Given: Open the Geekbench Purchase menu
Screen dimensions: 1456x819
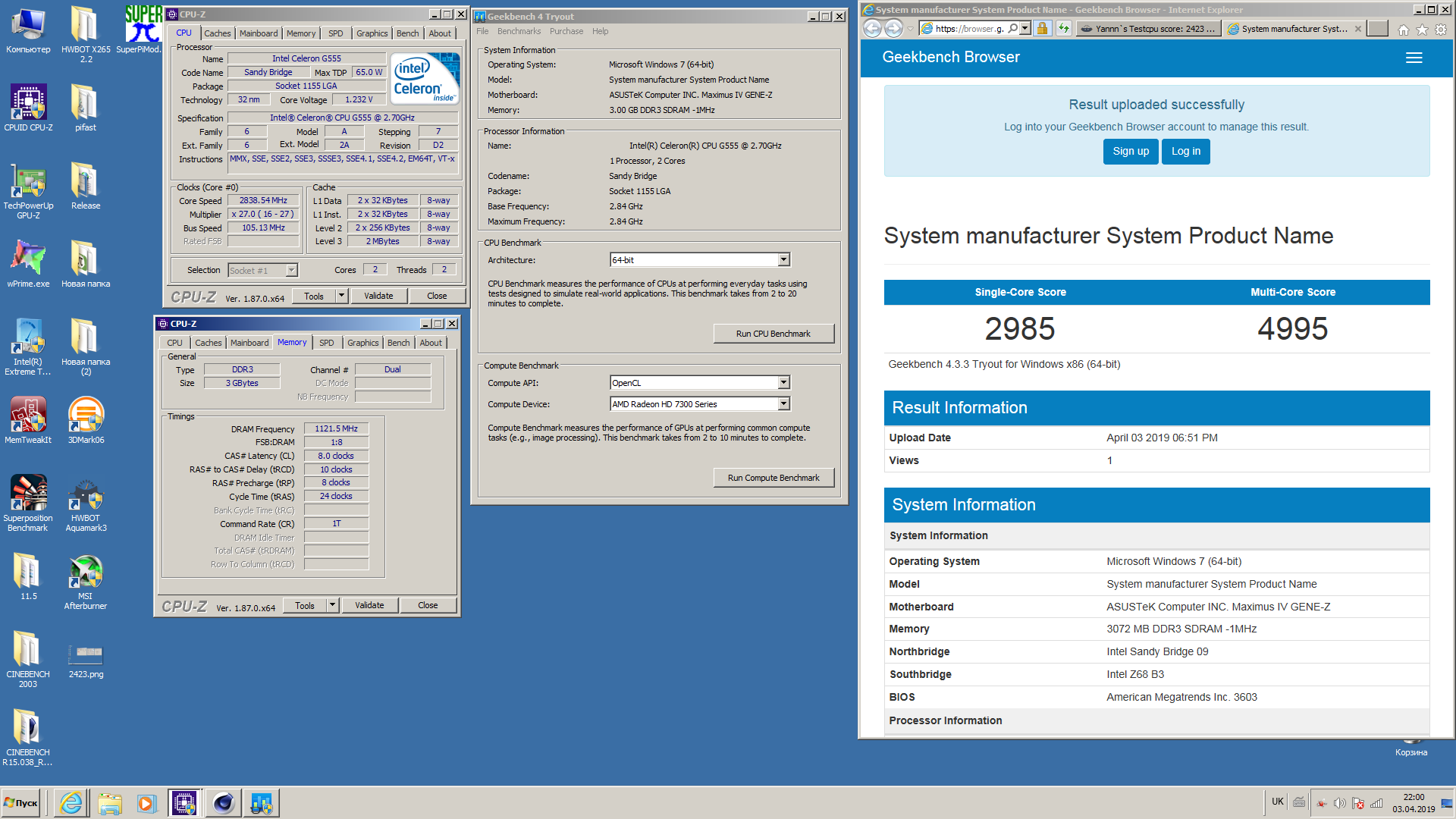Looking at the screenshot, I should (x=566, y=31).
